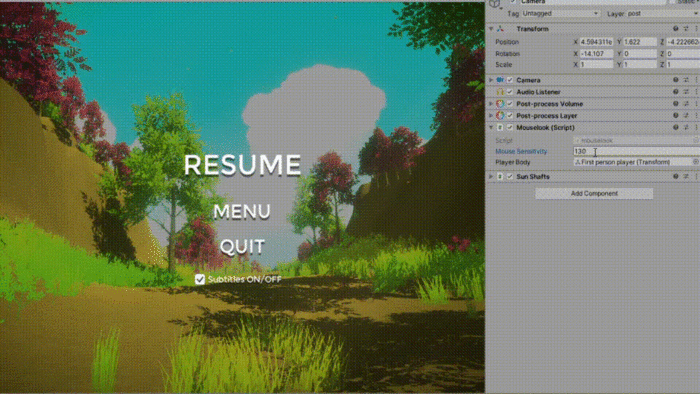Open Post-process Volume help icon
The width and height of the screenshot is (700, 394).
[x=675, y=104]
